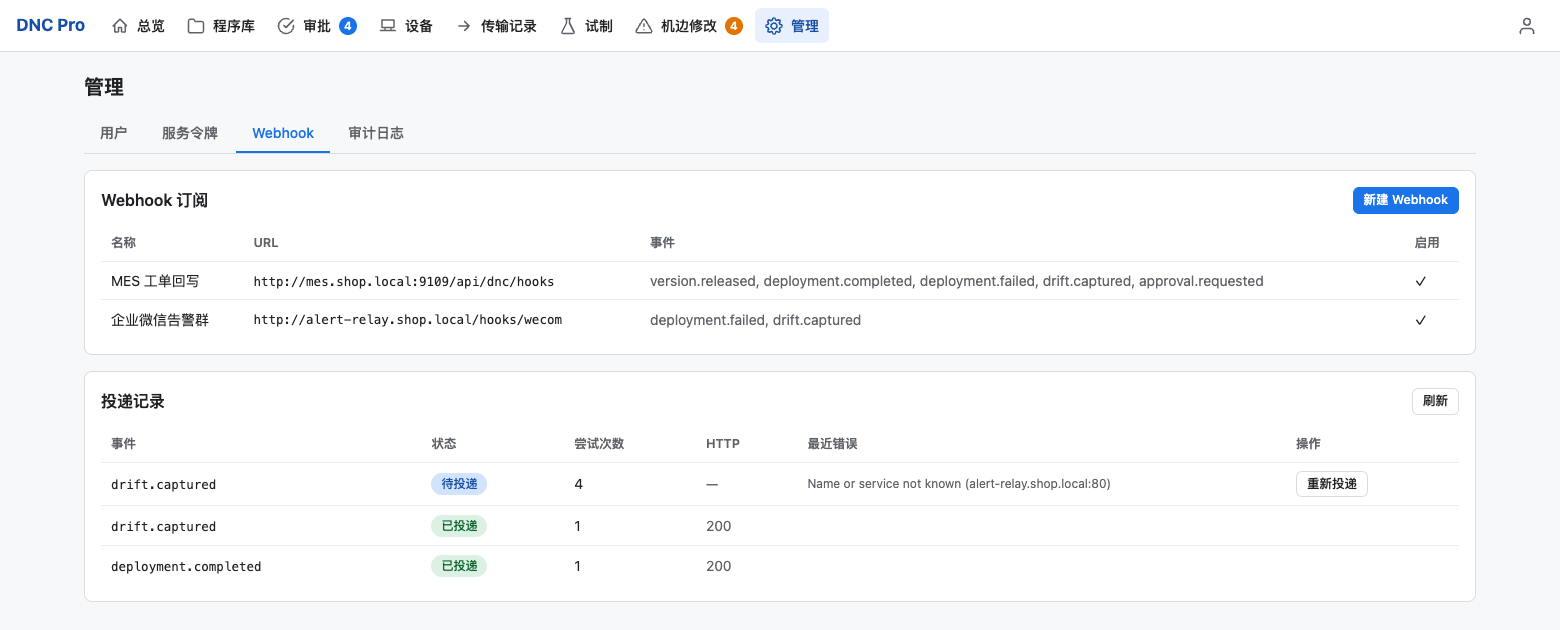Click the gear icon beside 管理

[774, 26]
